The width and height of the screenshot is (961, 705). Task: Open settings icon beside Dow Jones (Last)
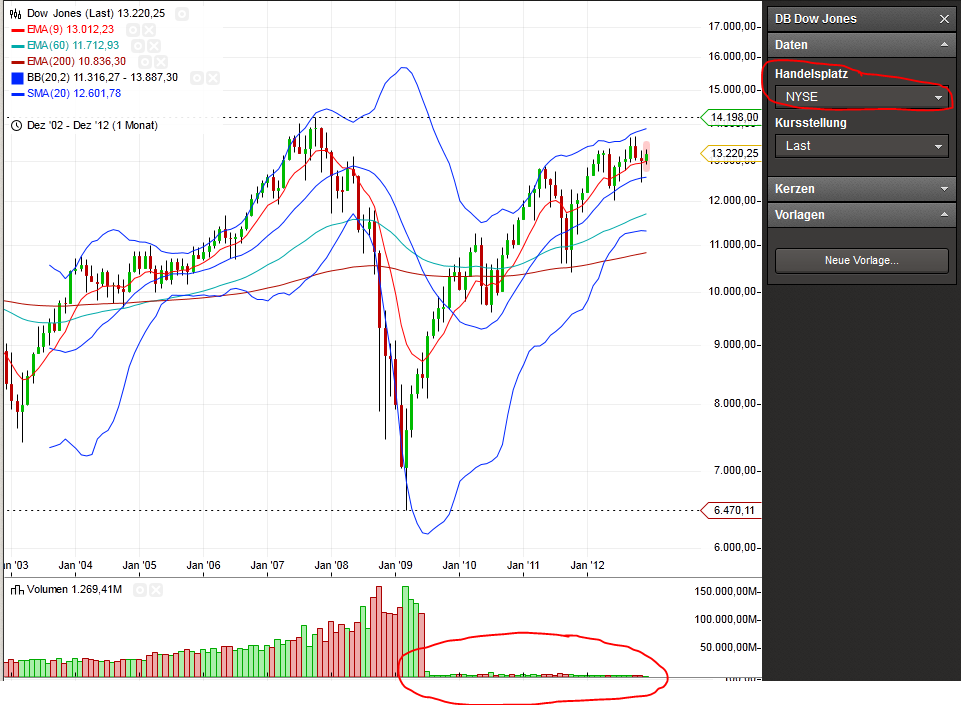tap(180, 14)
